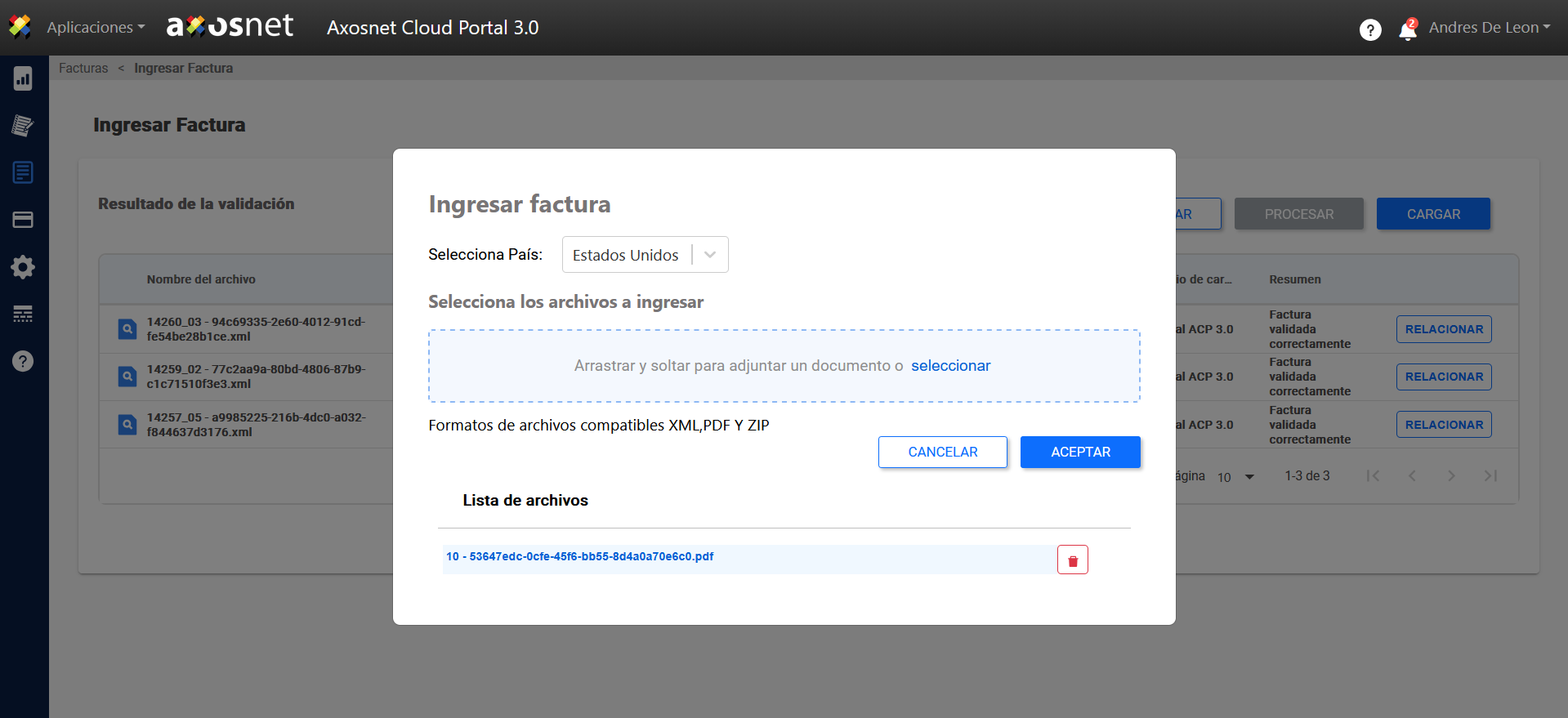Open the document list sidebar item
Viewport: 1568px width, 718px height.
point(23,172)
